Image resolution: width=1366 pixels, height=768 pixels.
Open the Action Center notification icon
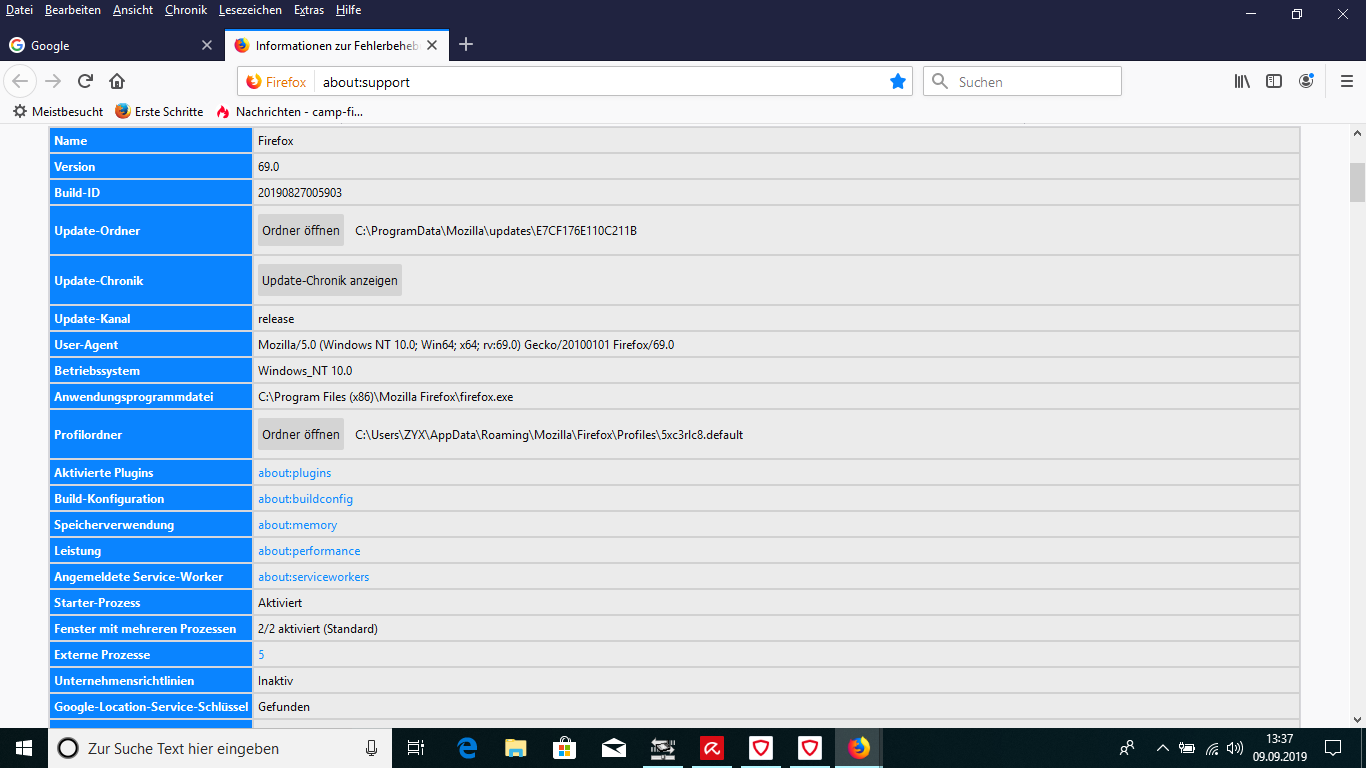point(1333,748)
